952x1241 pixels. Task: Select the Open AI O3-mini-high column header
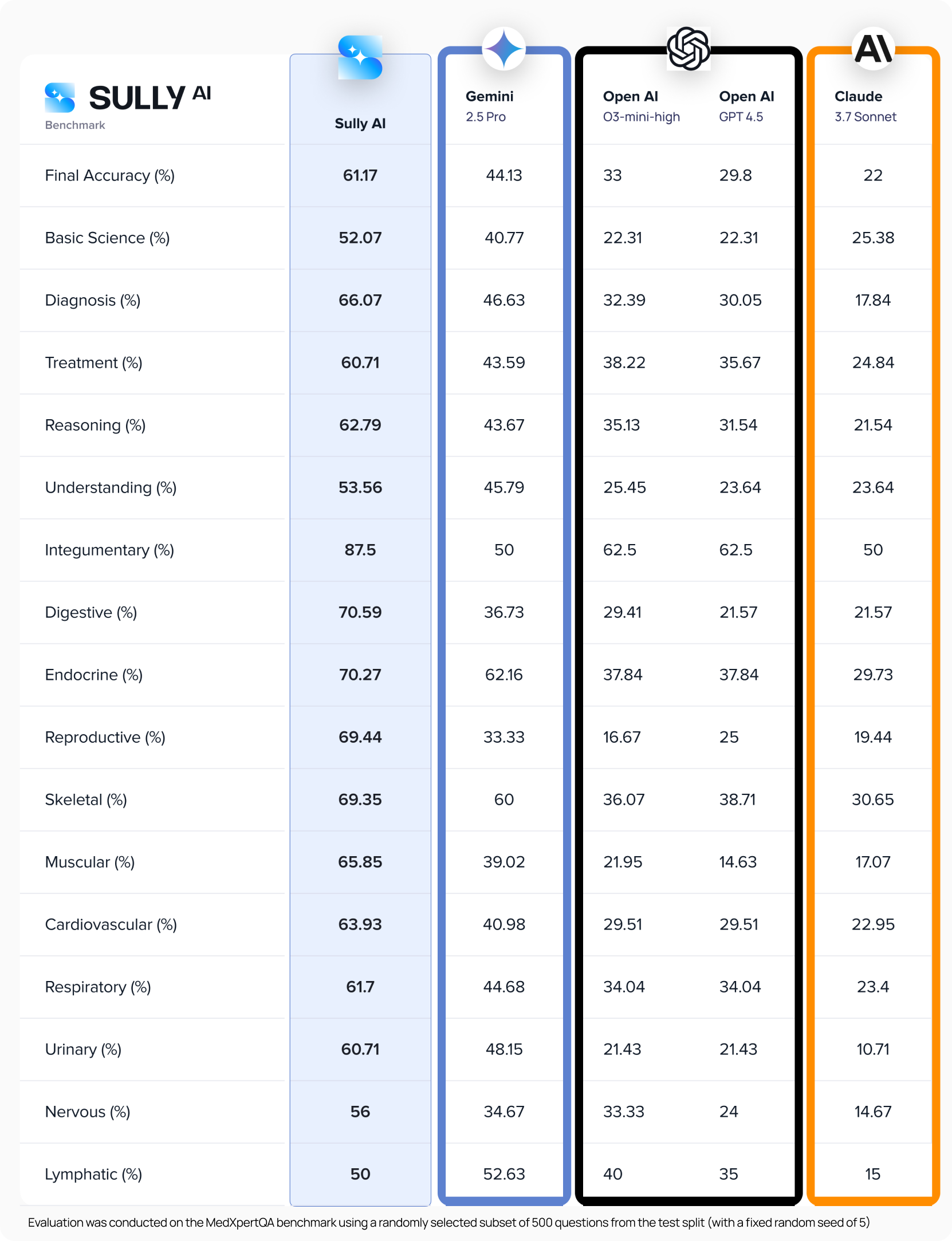tap(641, 106)
